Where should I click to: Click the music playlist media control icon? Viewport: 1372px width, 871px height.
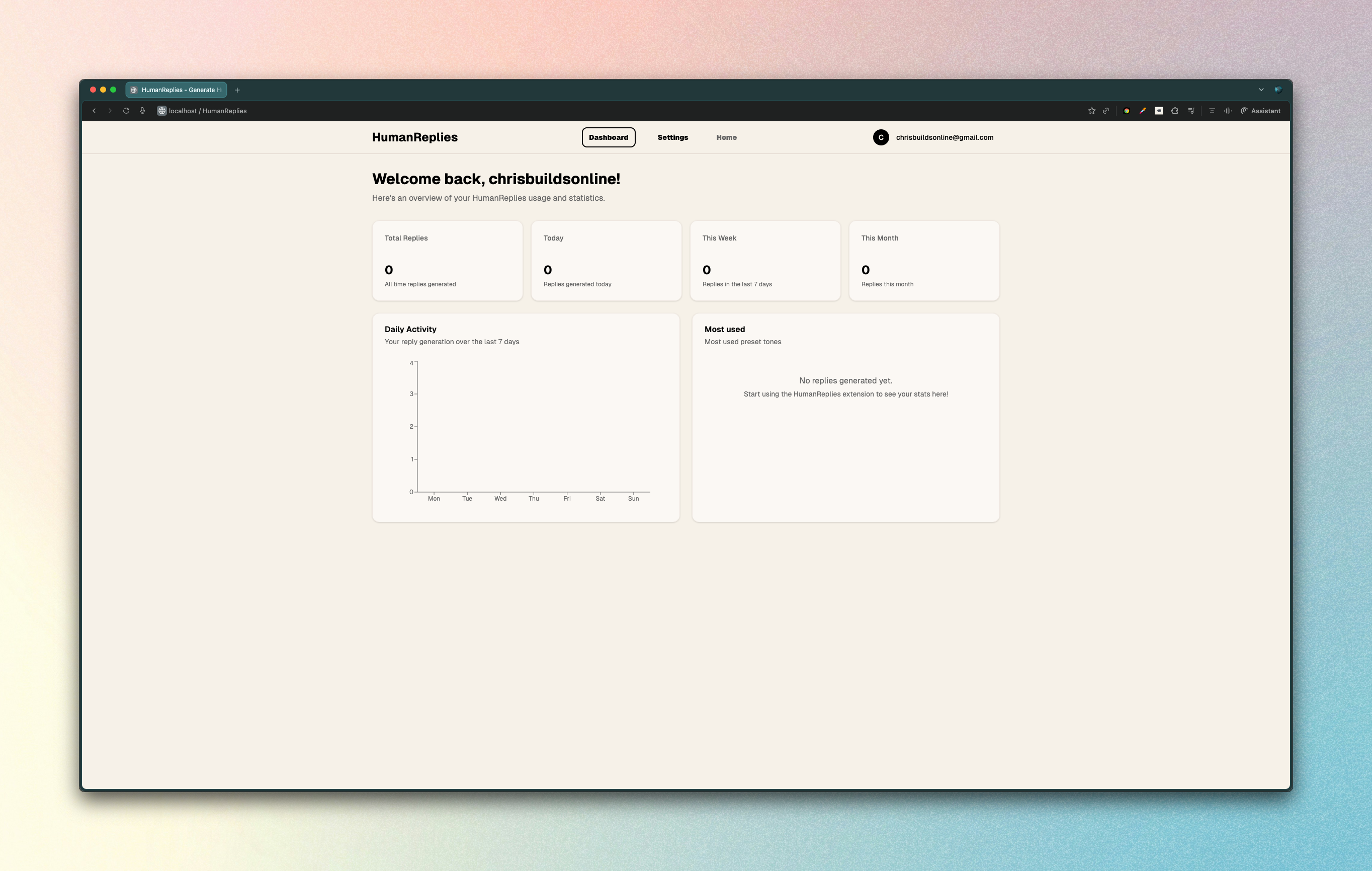click(x=1191, y=111)
